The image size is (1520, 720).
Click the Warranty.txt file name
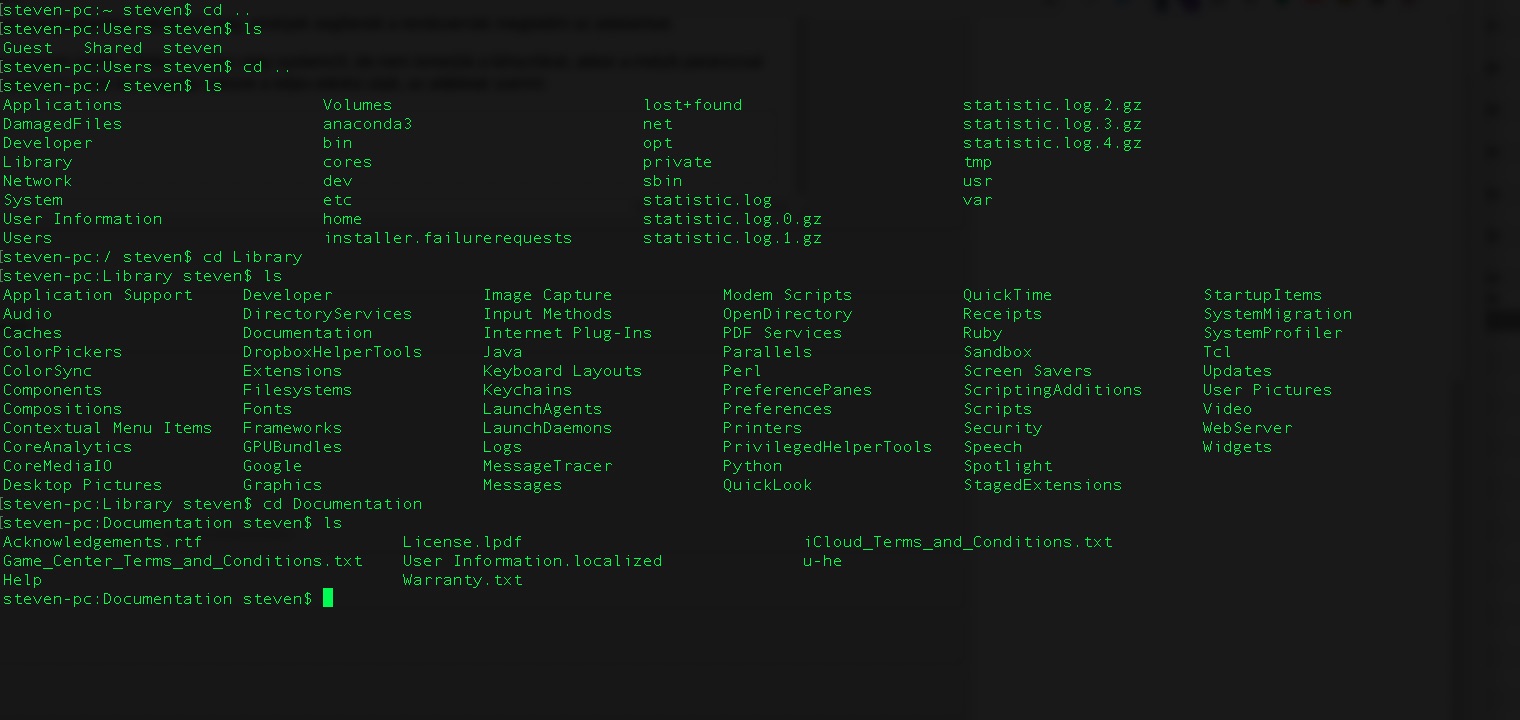(x=462, y=580)
